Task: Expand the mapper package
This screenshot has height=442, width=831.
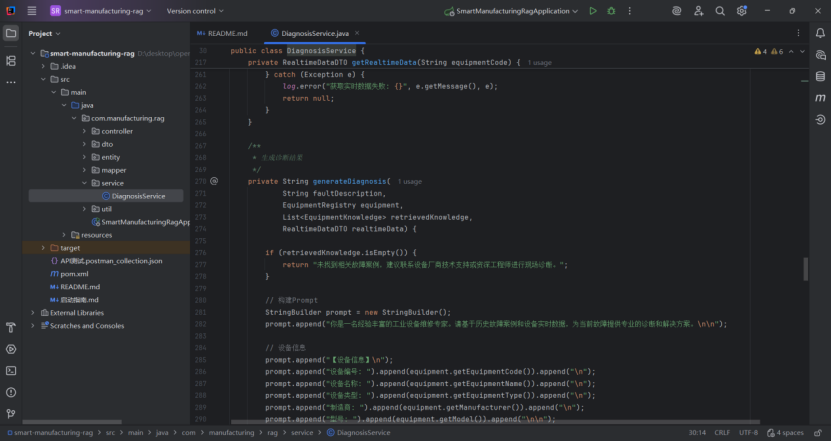Action: pos(84,170)
